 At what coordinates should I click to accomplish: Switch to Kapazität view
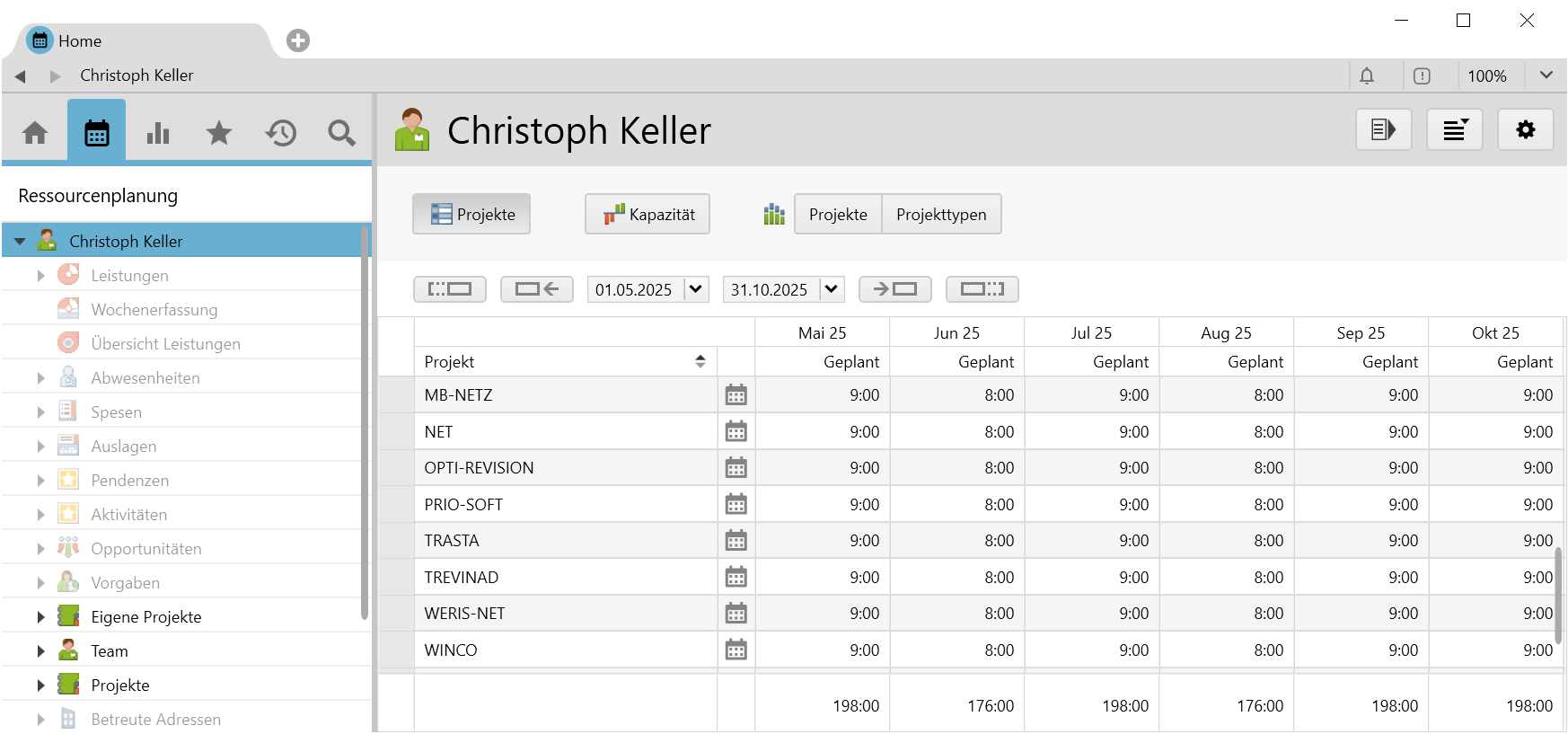pos(647,215)
